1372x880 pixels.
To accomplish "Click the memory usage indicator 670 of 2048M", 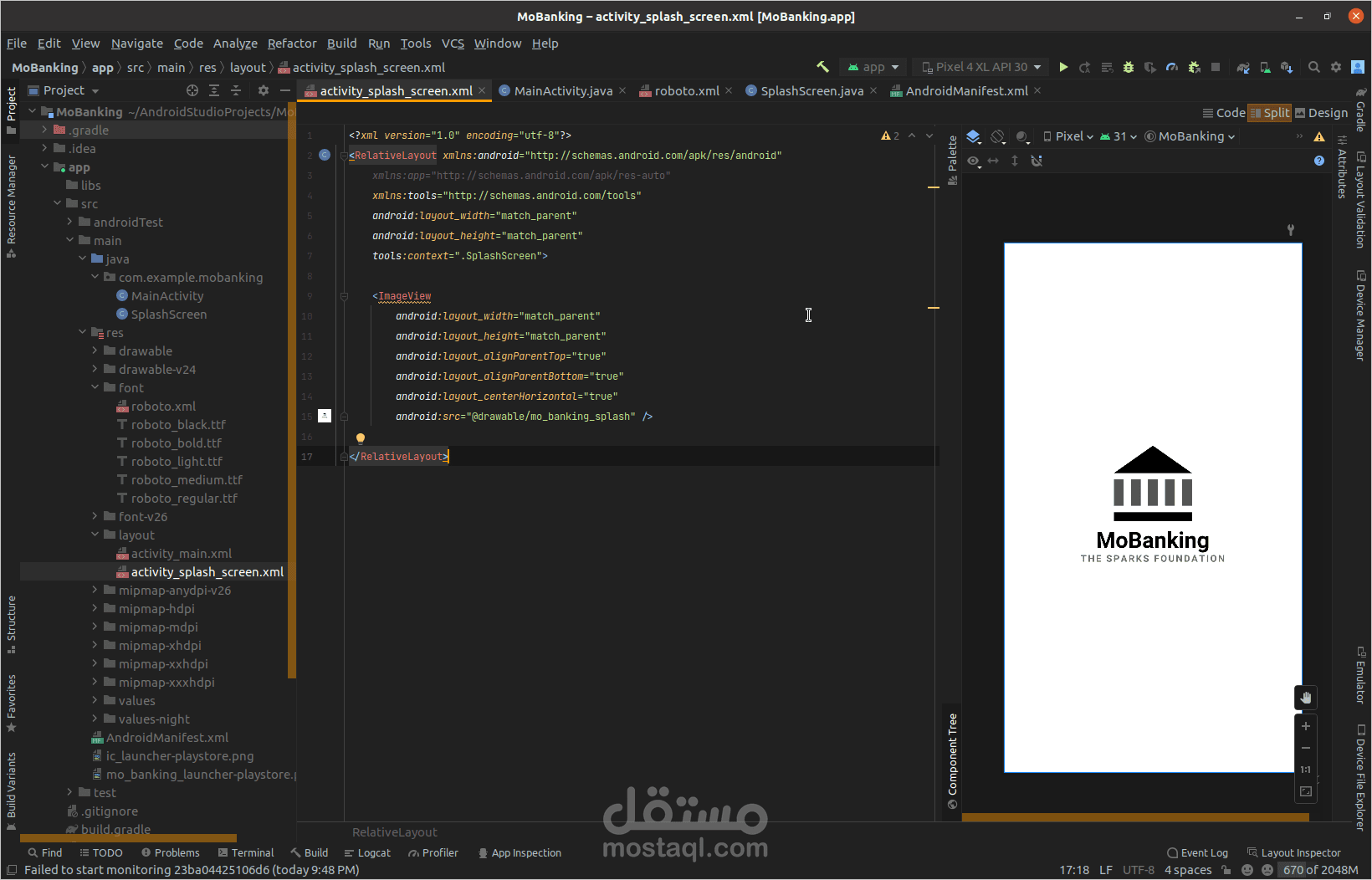I will (x=1320, y=870).
